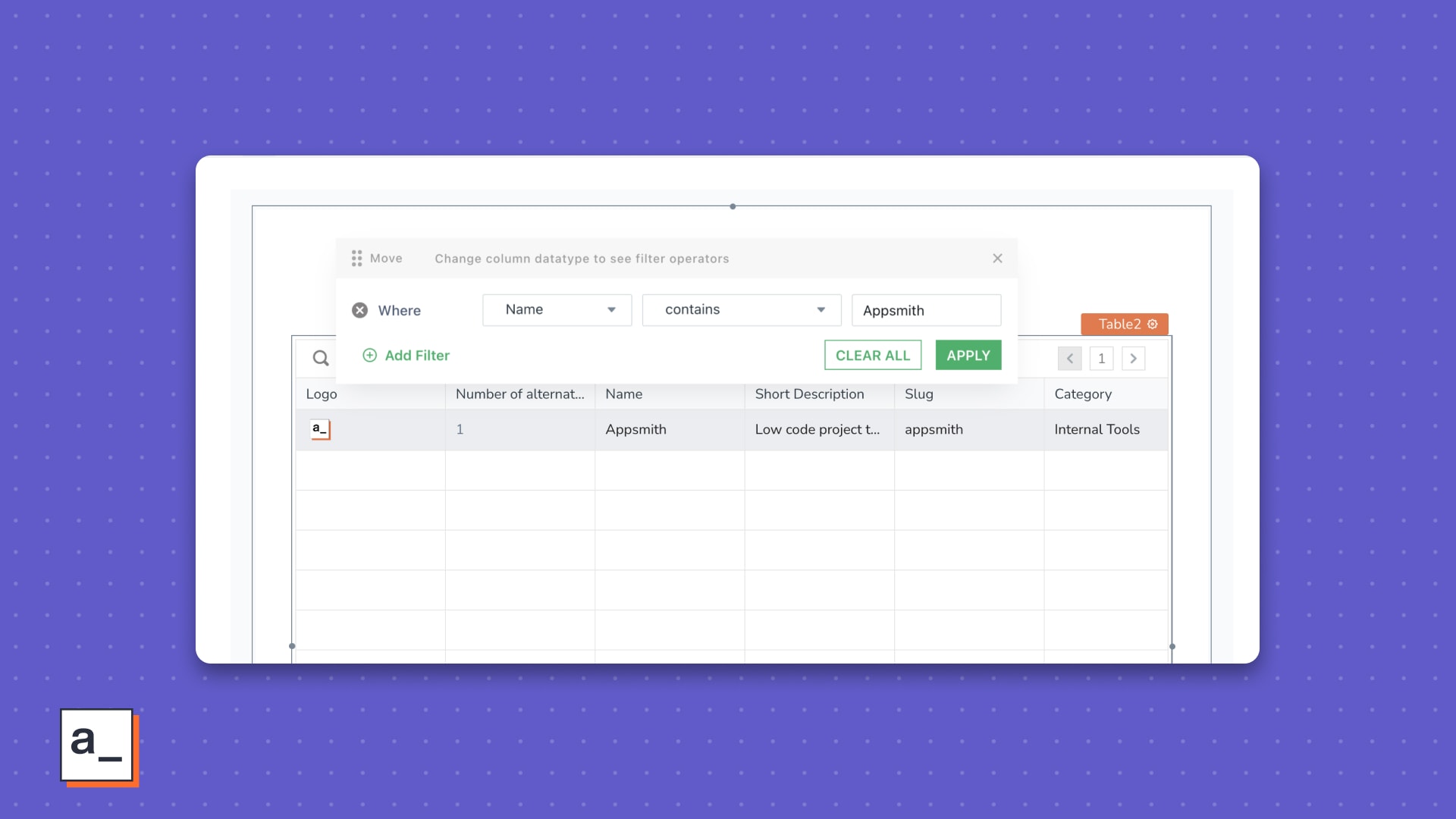
Task: Click the page number 1 box
Action: point(1101,358)
